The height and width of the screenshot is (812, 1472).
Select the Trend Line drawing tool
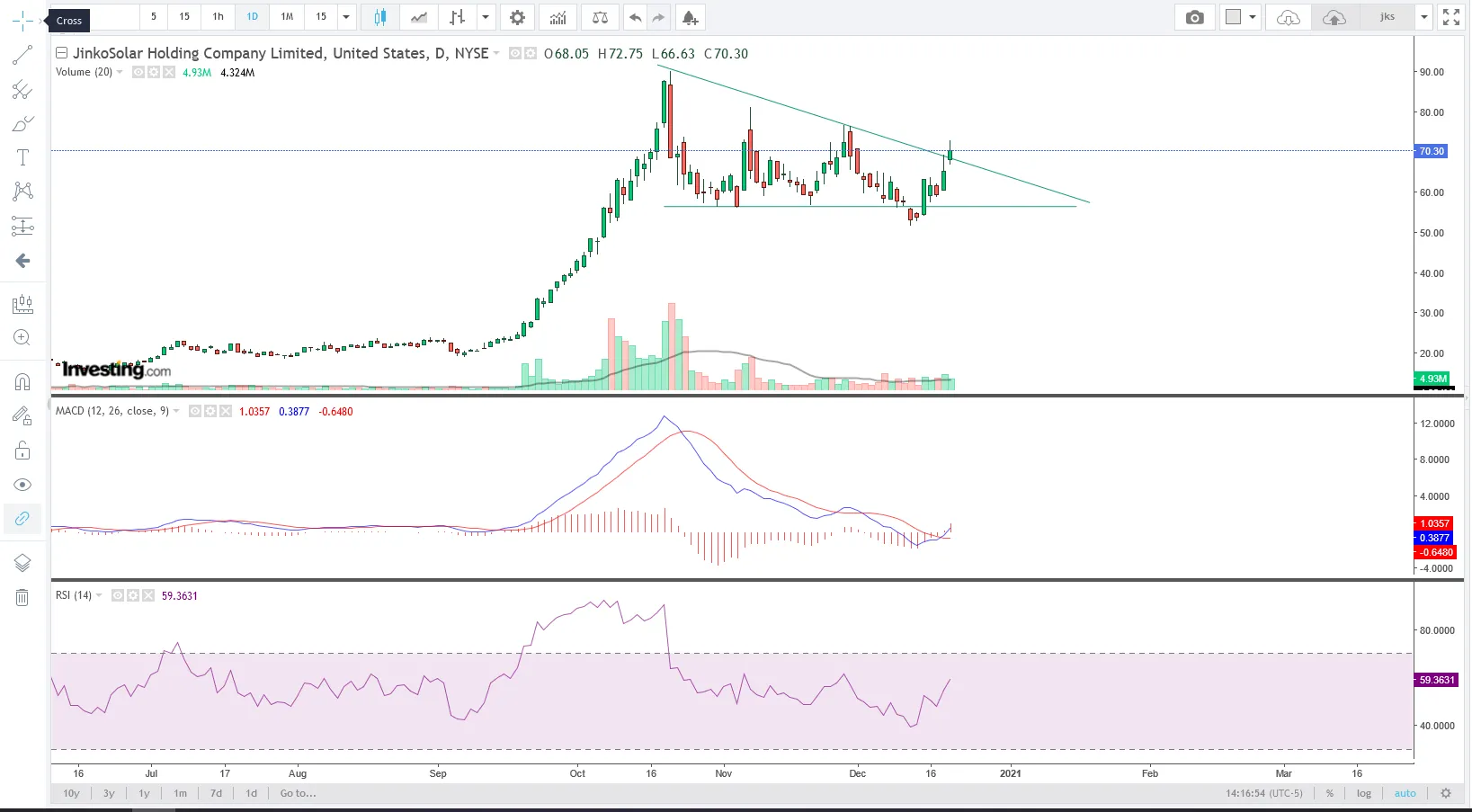22,56
